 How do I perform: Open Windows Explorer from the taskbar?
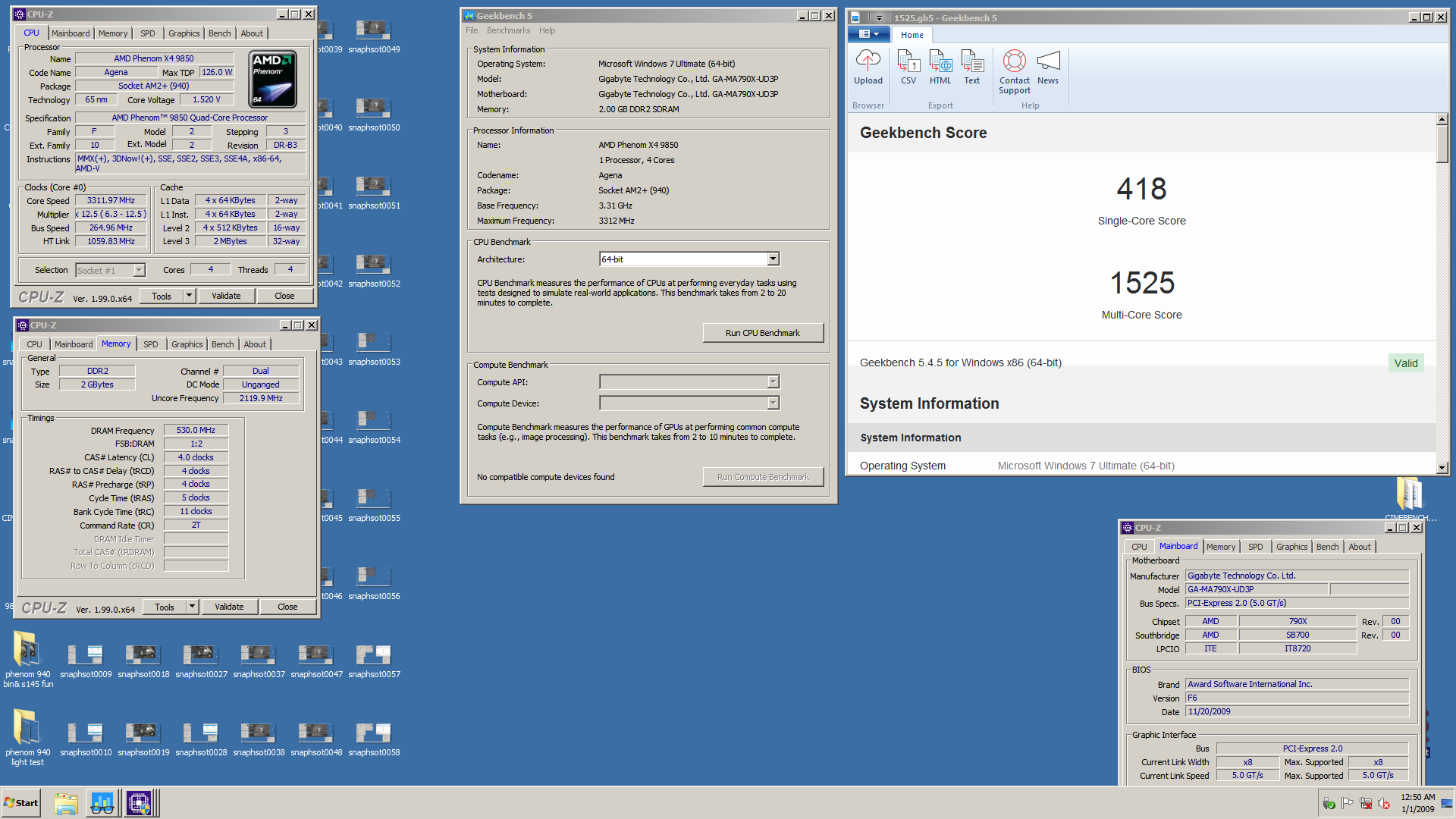[66, 803]
